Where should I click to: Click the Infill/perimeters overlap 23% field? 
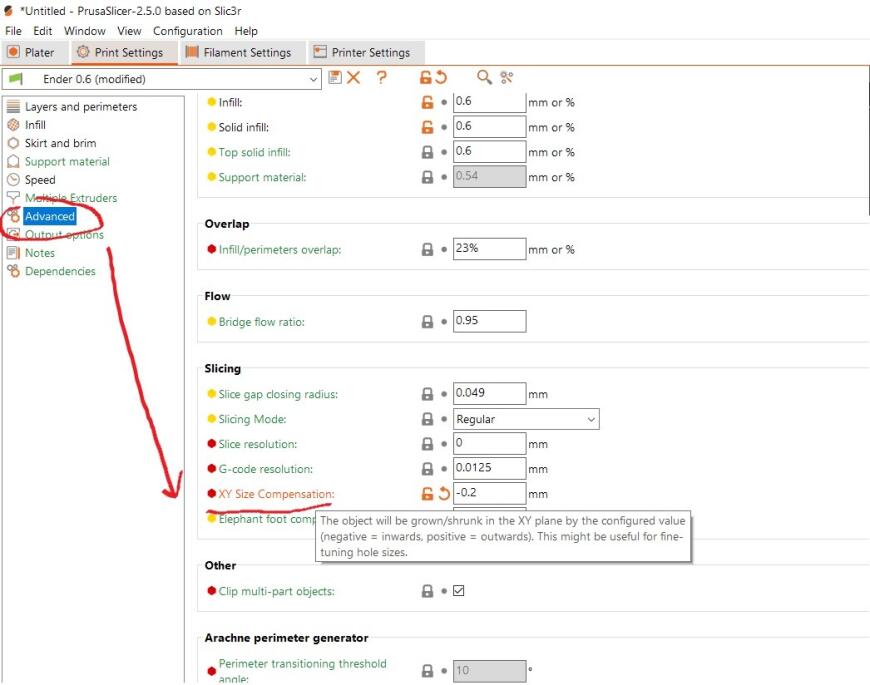pyautogui.click(x=489, y=248)
